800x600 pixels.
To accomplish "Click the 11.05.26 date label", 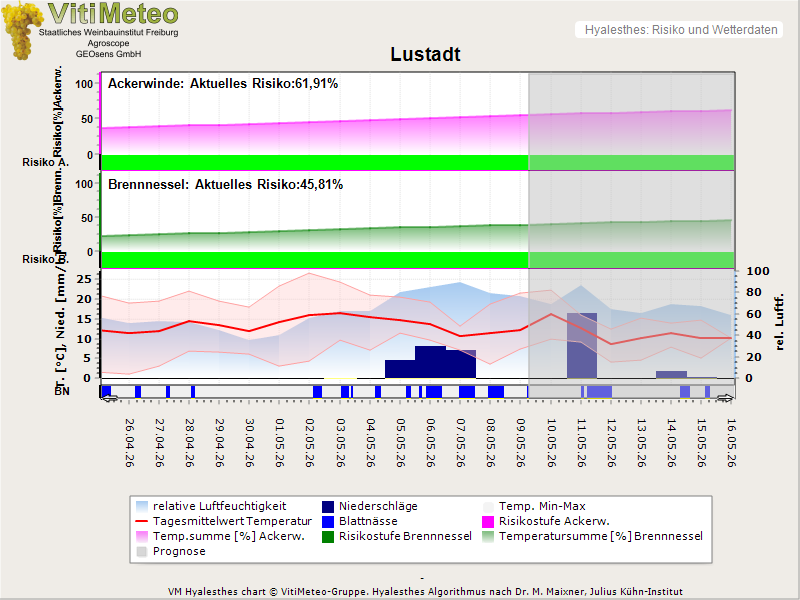I will click(x=582, y=443).
